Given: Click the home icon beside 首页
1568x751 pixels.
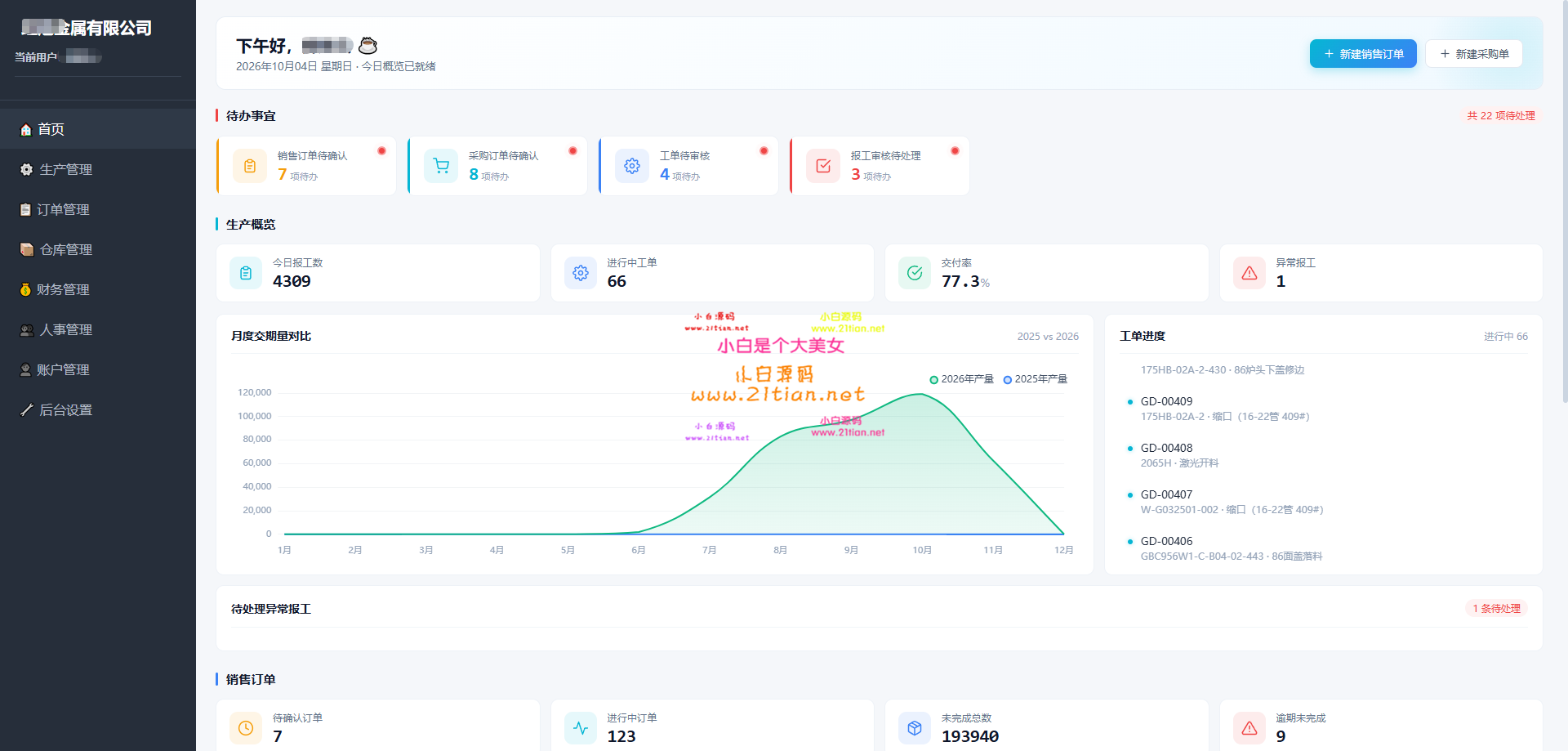Looking at the screenshot, I should 26,129.
